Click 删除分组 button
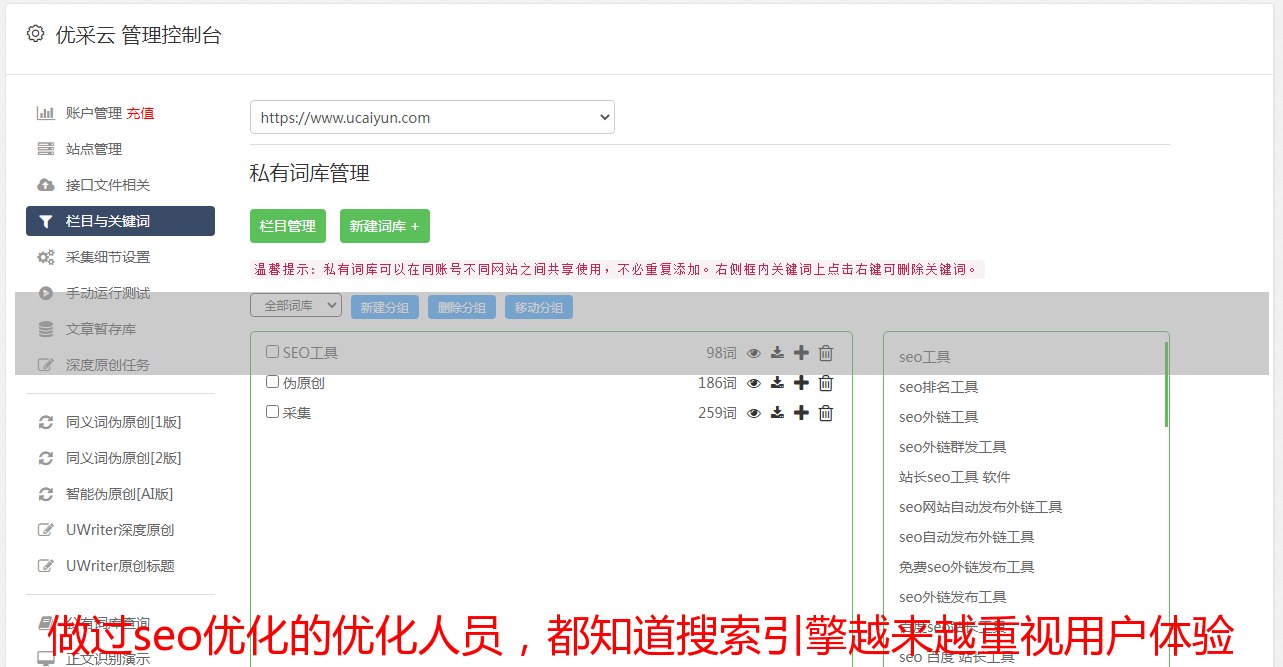This screenshot has width=1283, height=667. click(x=462, y=307)
